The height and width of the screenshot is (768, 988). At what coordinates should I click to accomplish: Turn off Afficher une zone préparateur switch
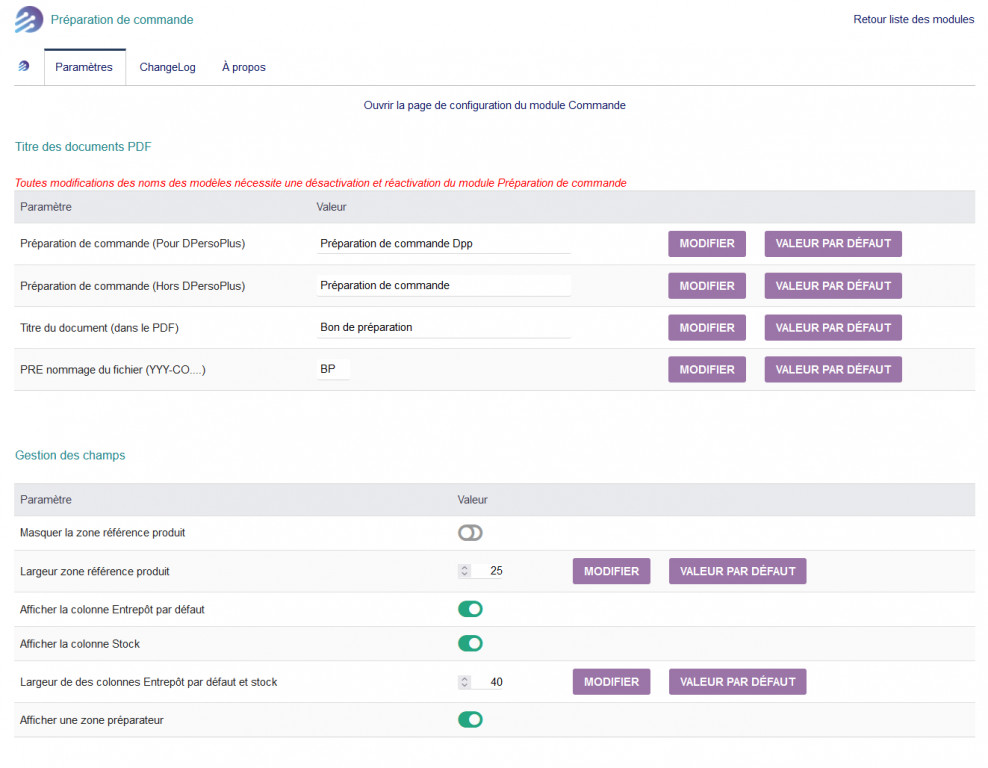[x=470, y=719]
